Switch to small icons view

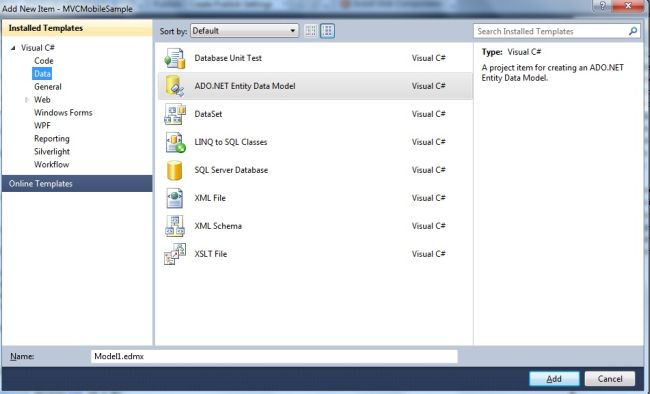click(310, 31)
